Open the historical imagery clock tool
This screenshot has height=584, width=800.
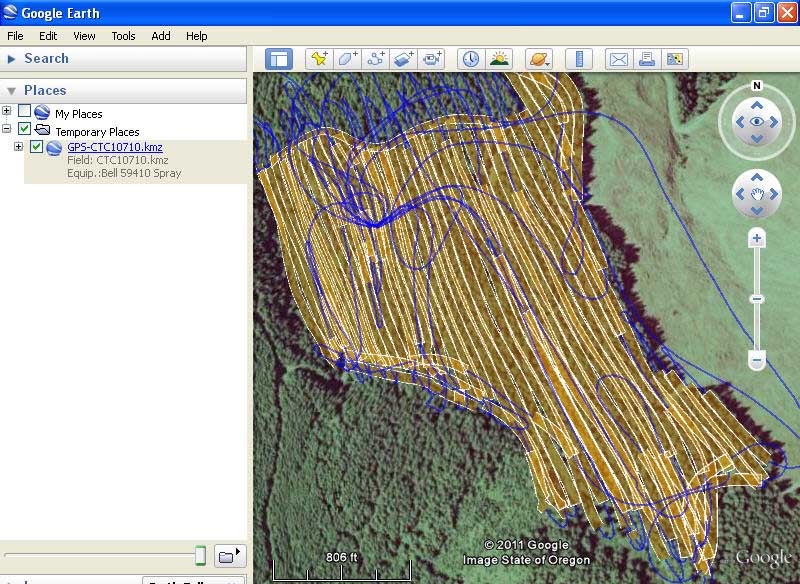[x=469, y=59]
